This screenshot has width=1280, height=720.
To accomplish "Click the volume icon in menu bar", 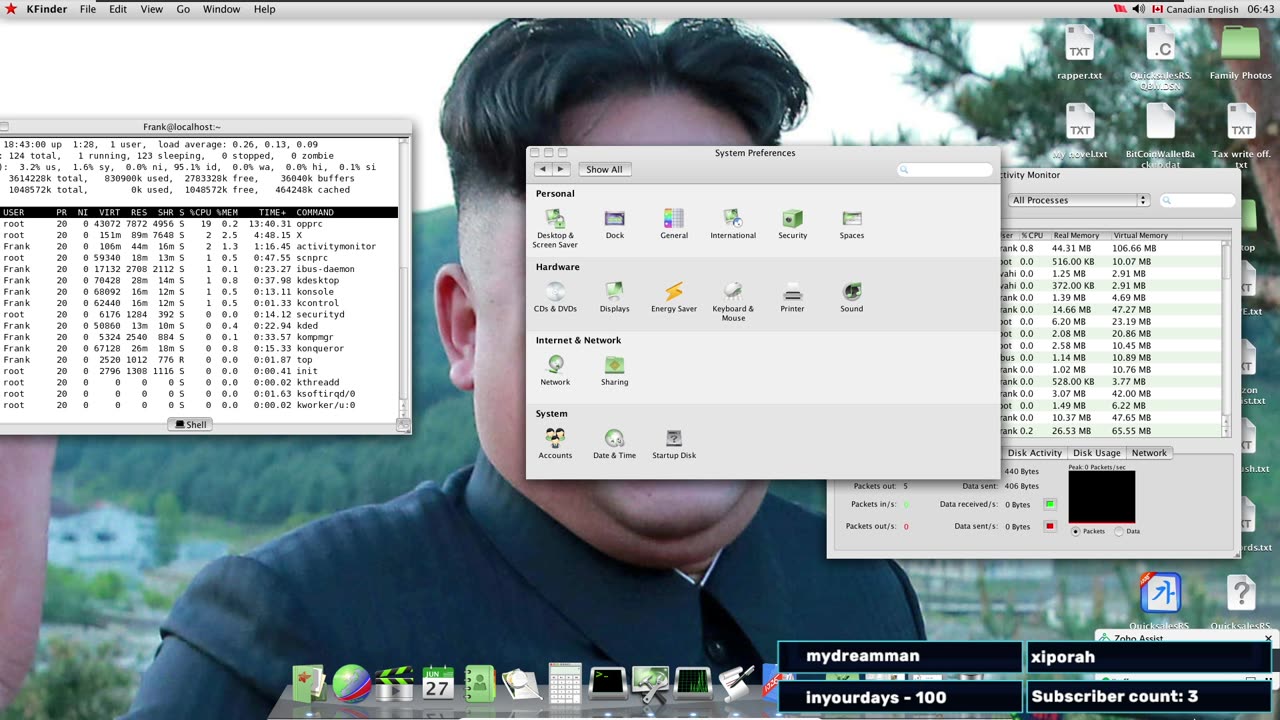I will pos(1138,9).
